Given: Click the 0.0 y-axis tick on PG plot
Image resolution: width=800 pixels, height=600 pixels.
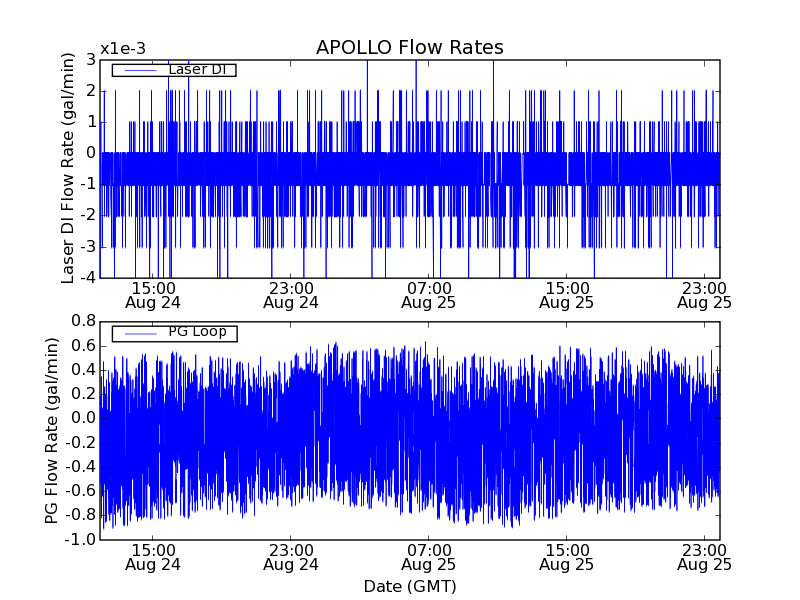Looking at the screenshot, I should (84, 418).
